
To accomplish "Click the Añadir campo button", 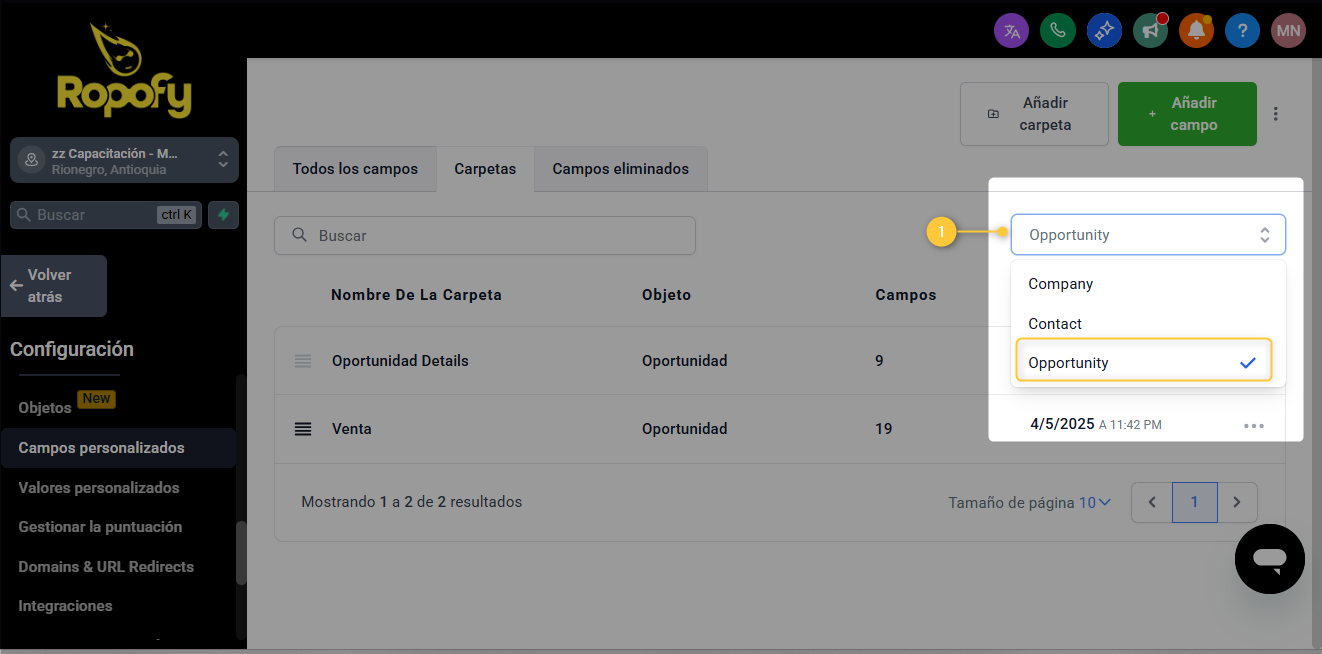I will 1186,114.
